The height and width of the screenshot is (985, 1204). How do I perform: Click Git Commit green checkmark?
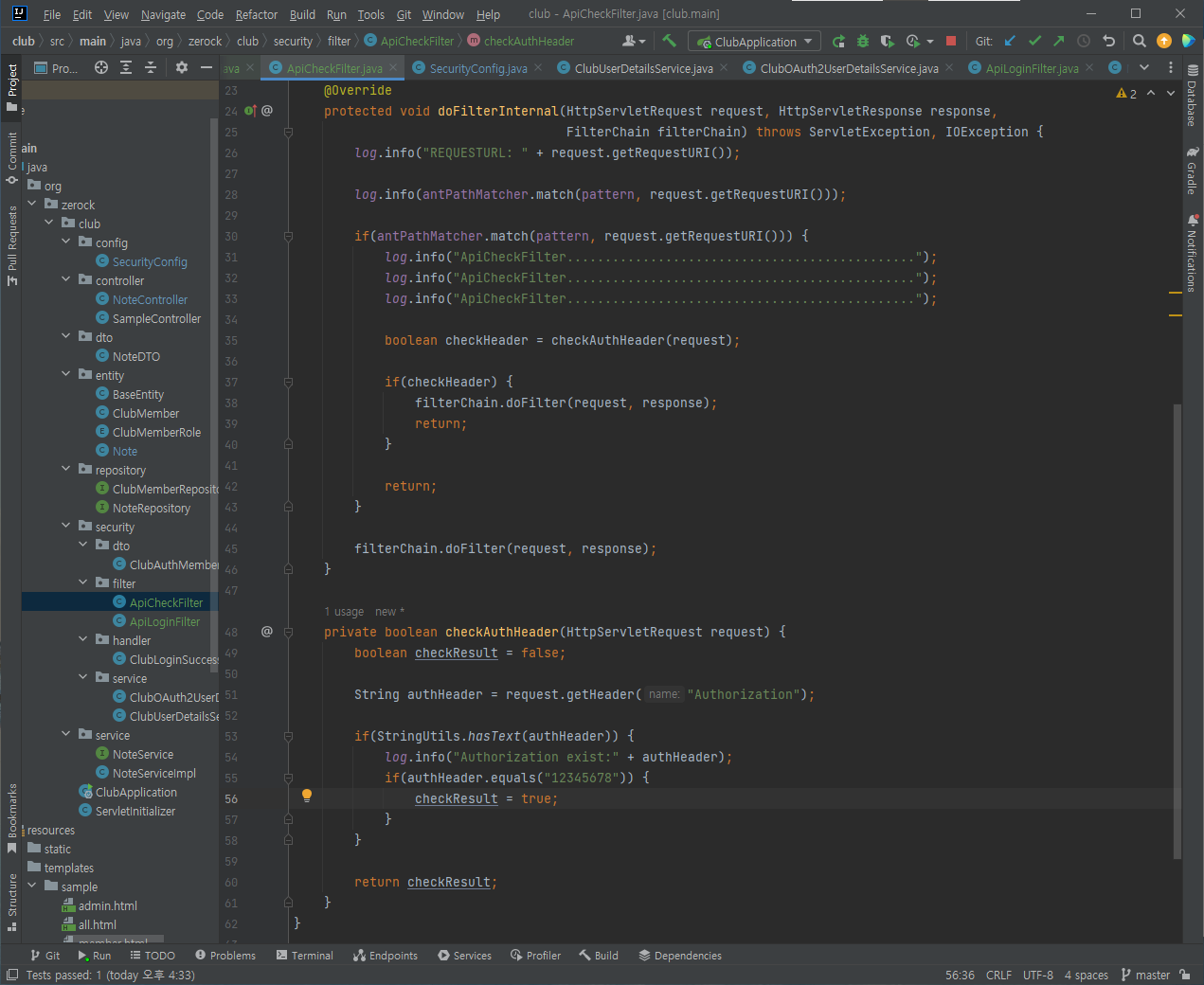(x=1034, y=41)
